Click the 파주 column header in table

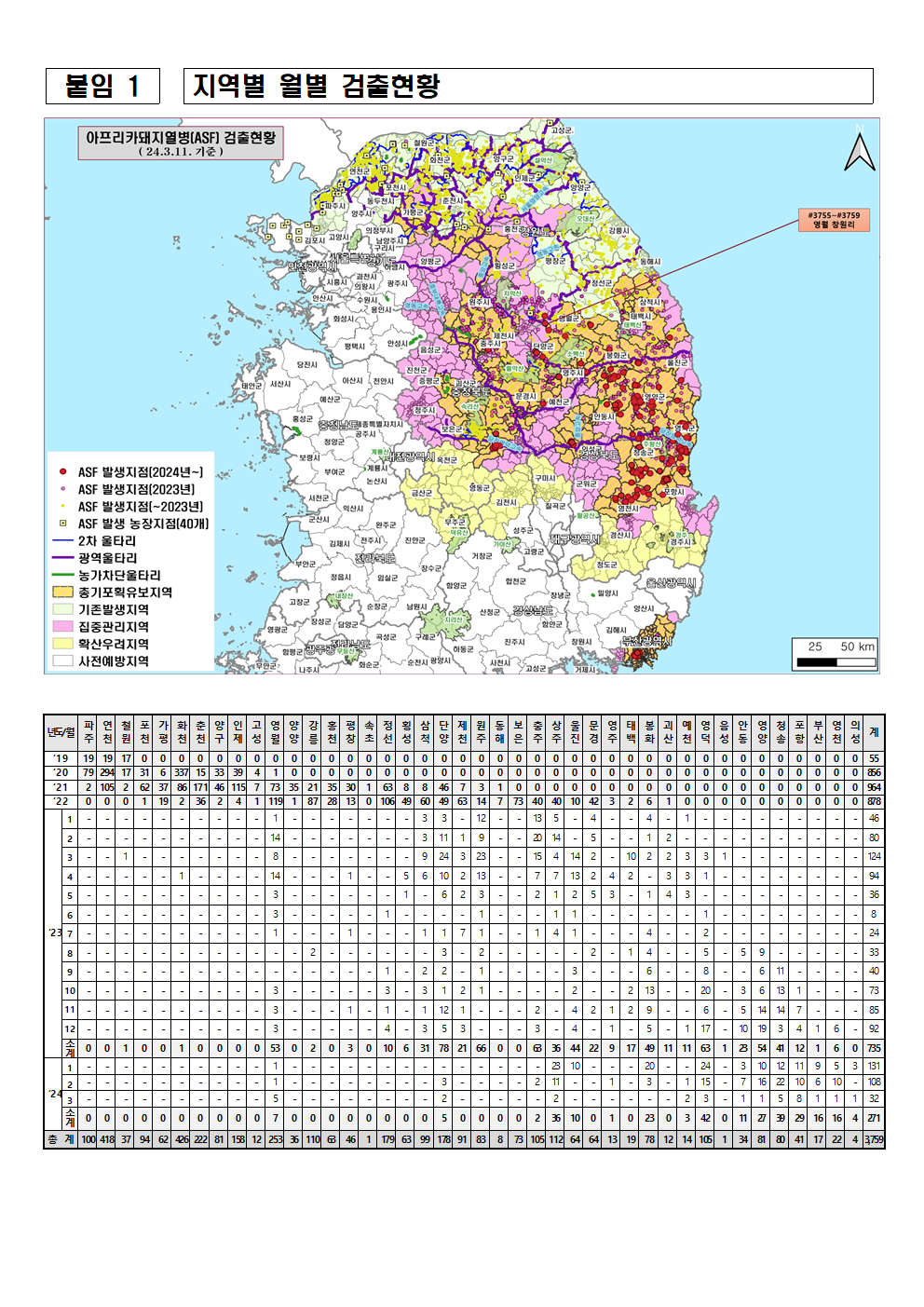[x=88, y=732]
